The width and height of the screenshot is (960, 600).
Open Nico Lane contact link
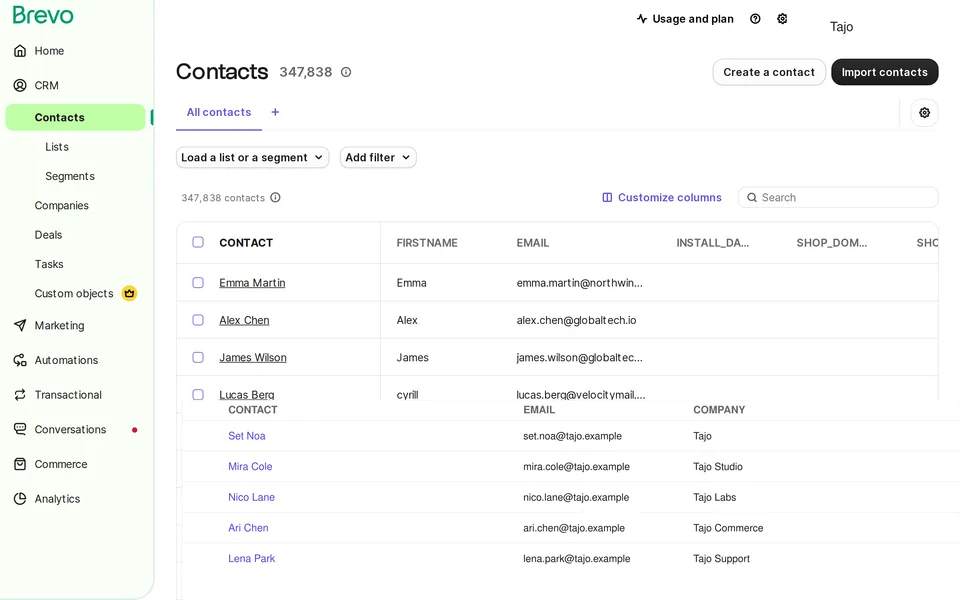tap(252, 497)
